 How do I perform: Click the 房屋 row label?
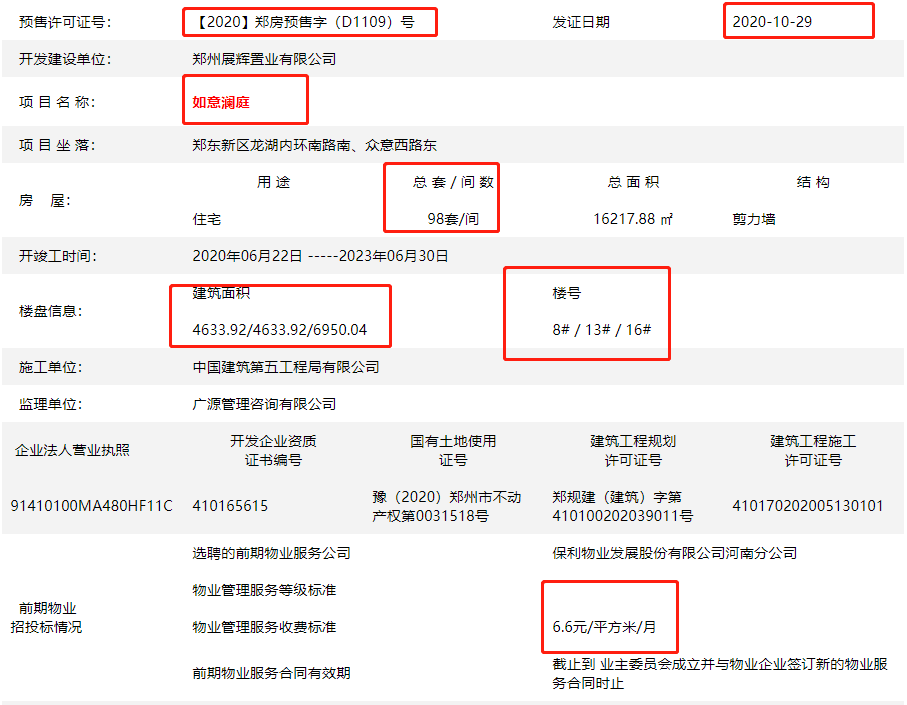45,201
